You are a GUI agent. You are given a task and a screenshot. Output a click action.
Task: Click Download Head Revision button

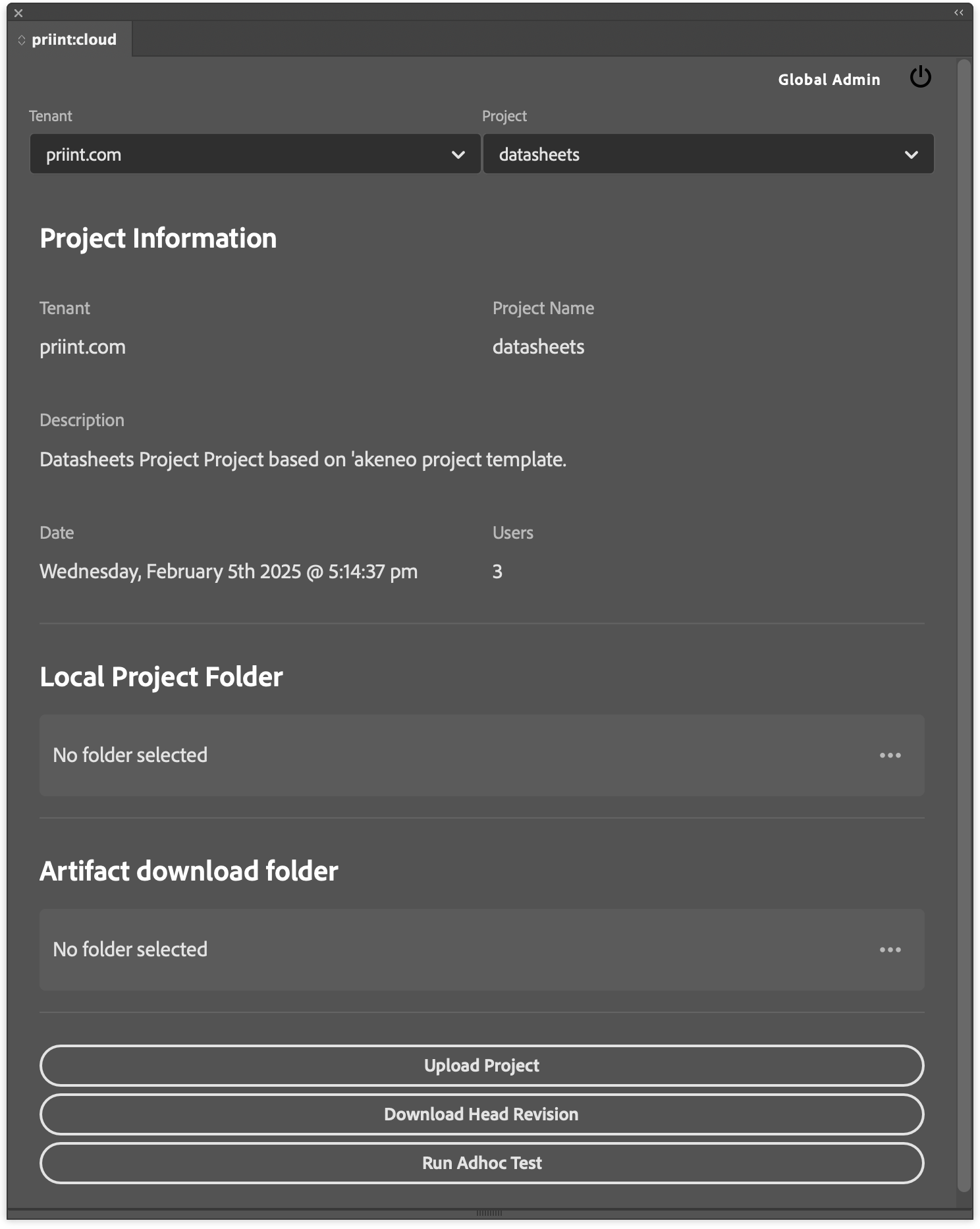point(481,1114)
